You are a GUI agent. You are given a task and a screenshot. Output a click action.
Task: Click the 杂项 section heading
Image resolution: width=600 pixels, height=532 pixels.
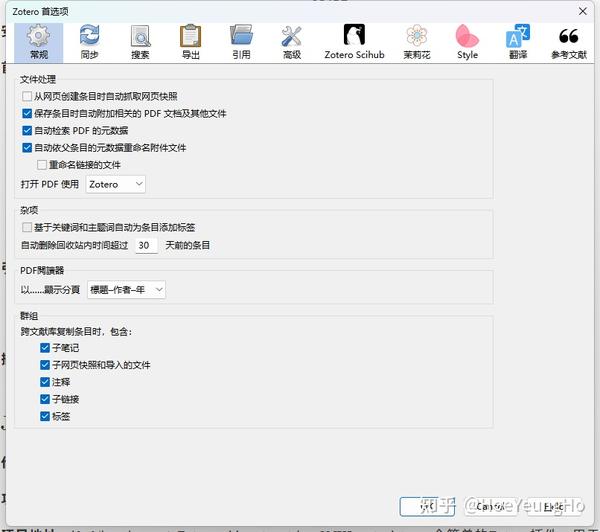tap(29, 210)
